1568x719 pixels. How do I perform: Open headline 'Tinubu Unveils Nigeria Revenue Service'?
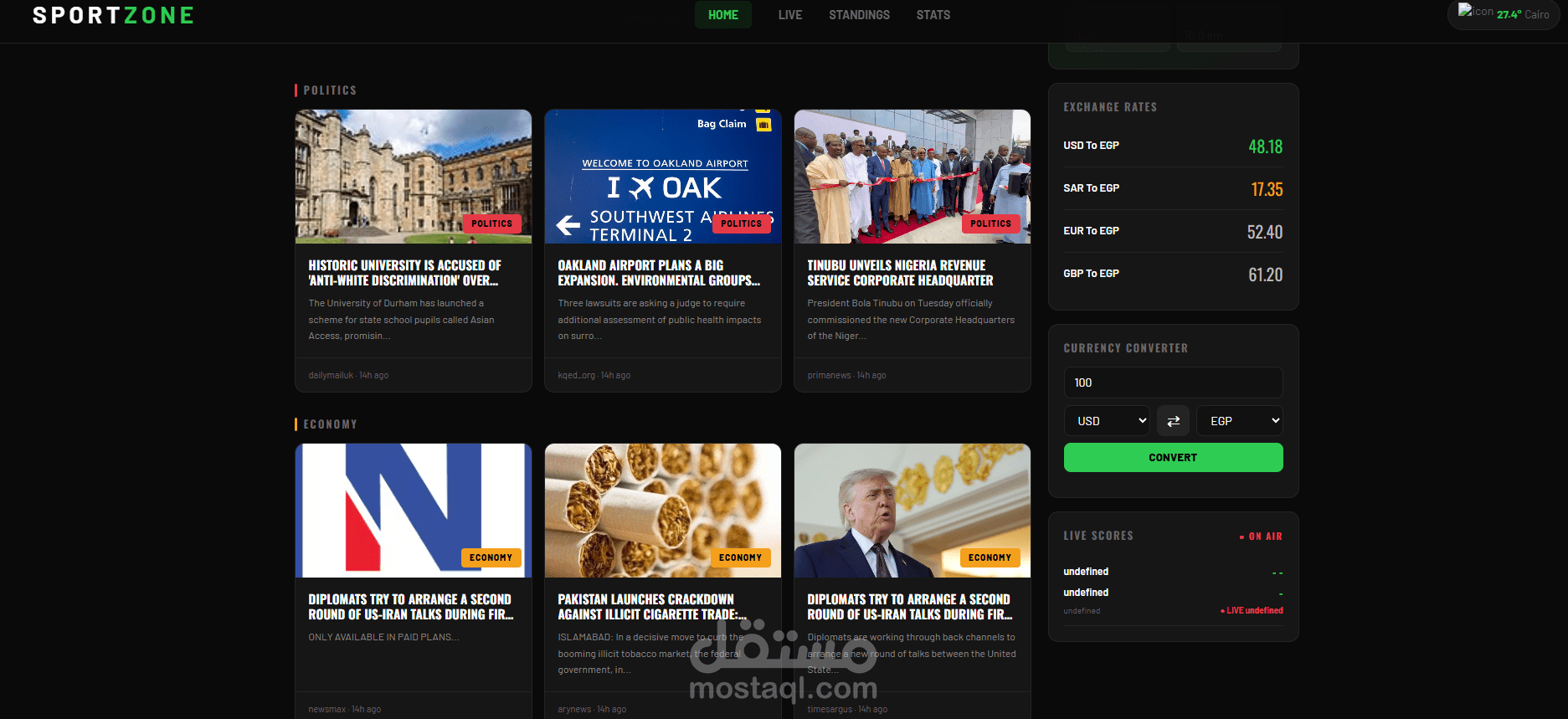pyautogui.click(x=900, y=273)
